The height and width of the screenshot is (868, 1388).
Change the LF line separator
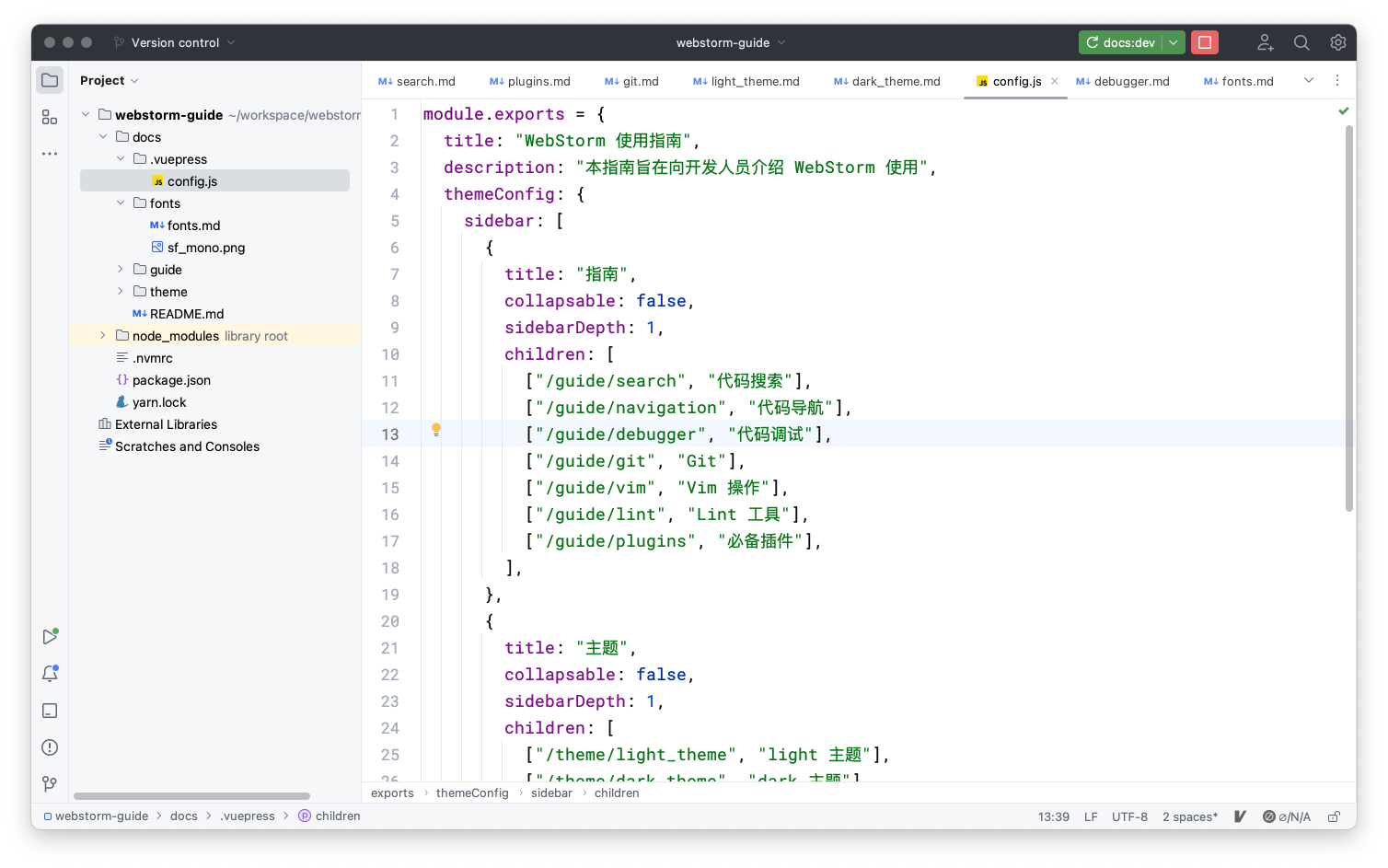click(x=1091, y=816)
